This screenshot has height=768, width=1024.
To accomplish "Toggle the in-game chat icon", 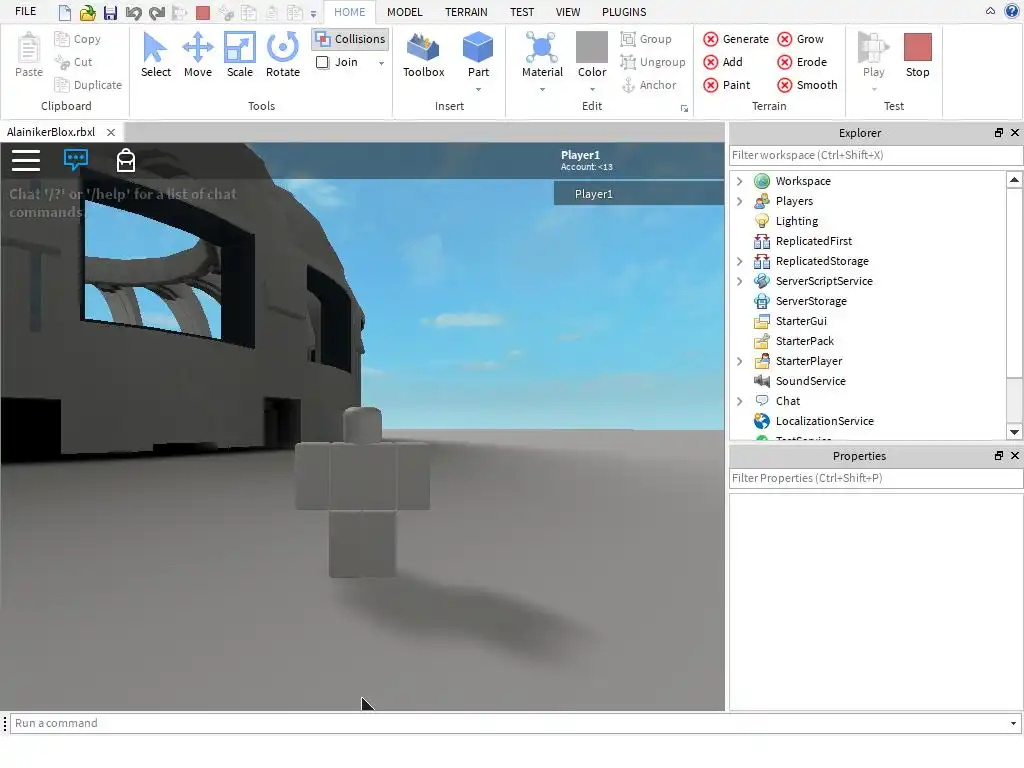I will 76,159.
